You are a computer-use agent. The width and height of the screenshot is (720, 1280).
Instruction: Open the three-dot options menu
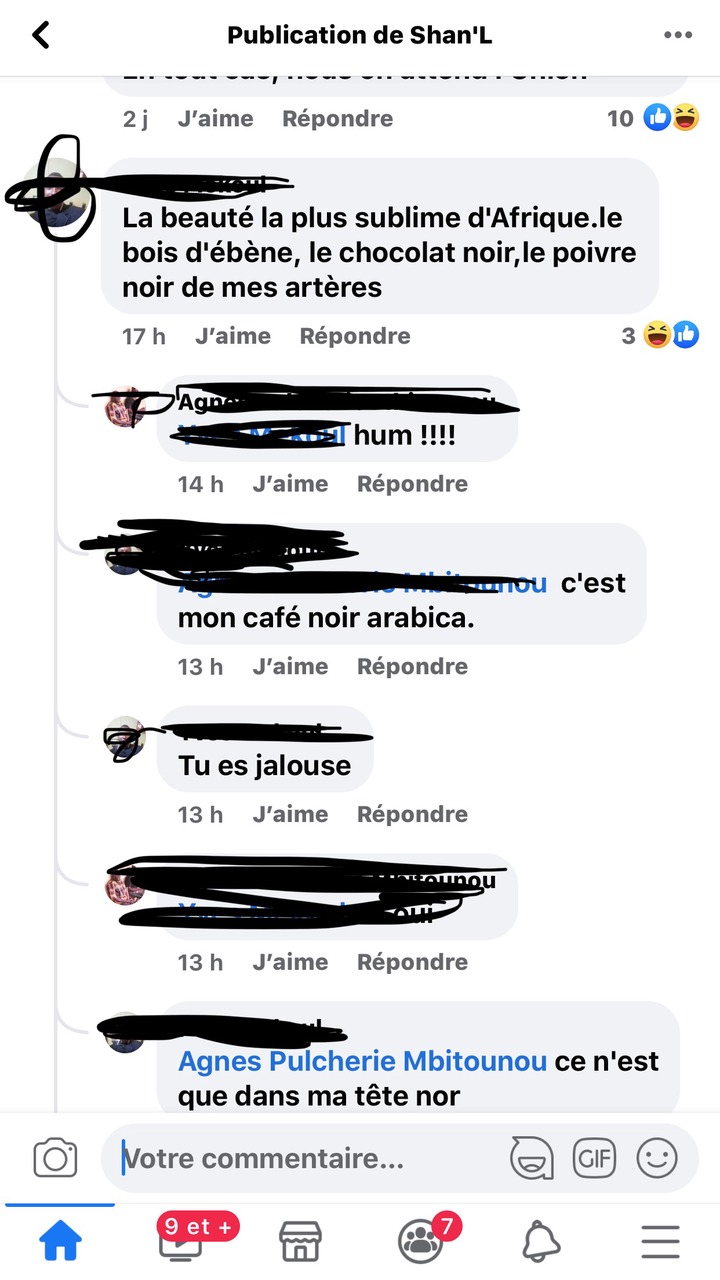pyautogui.click(x=678, y=36)
